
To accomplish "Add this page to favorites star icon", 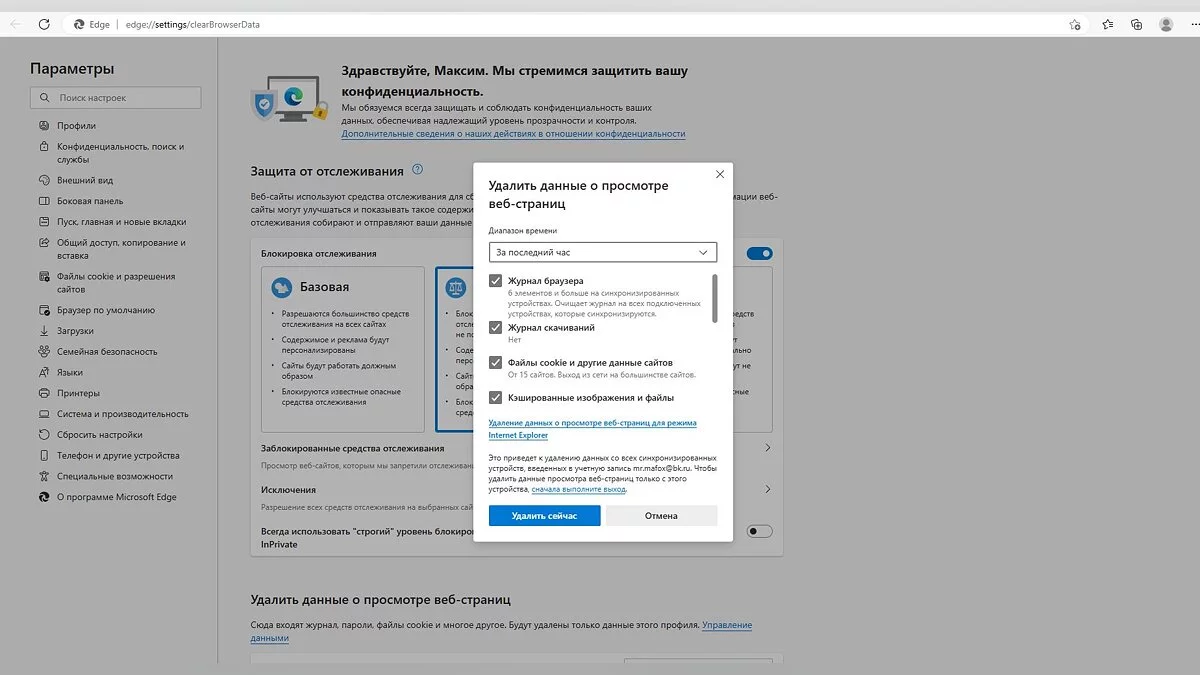I will point(1075,24).
